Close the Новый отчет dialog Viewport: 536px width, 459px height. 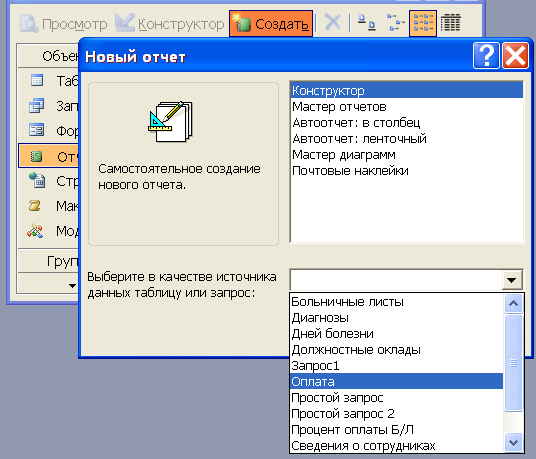point(515,56)
